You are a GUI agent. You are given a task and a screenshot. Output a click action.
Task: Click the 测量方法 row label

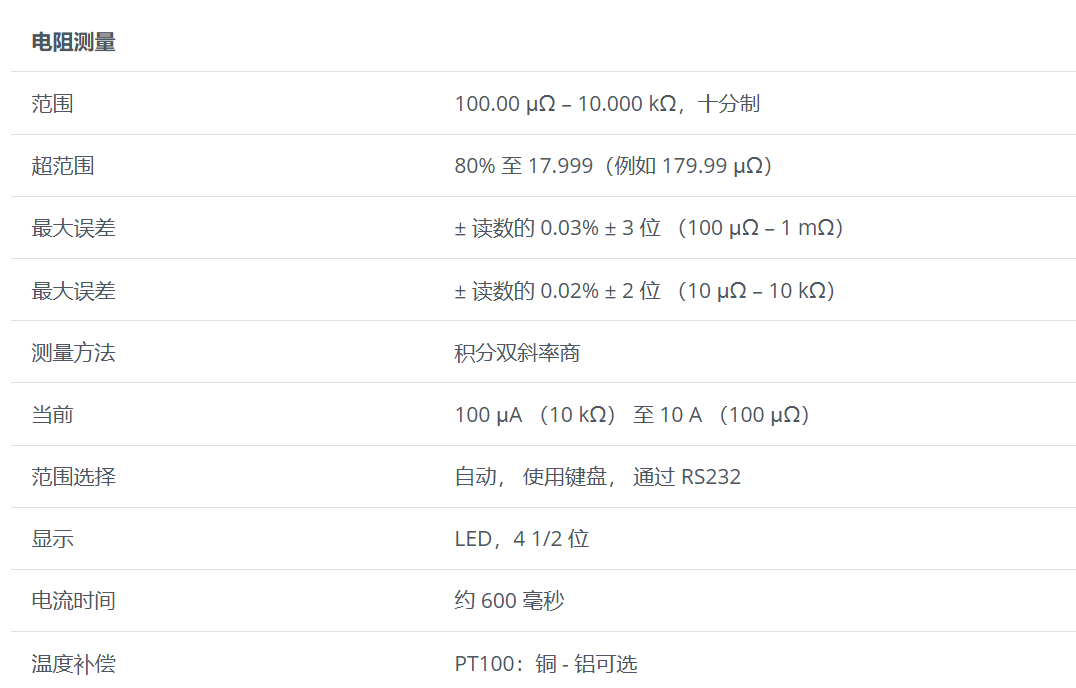tap(73, 353)
